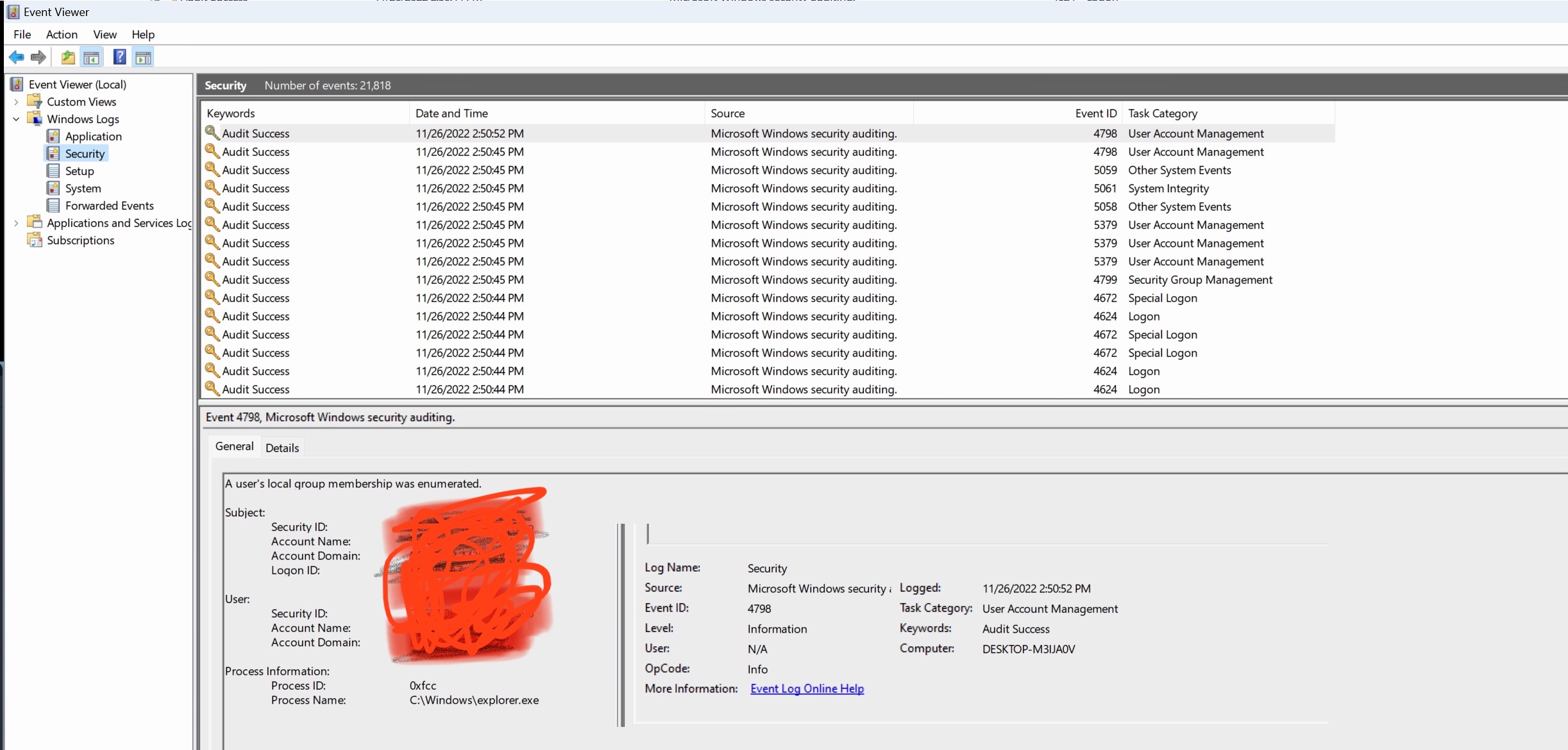Open the Event Log Online Help link
The width and height of the screenshot is (1568, 750).
tap(807, 688)
